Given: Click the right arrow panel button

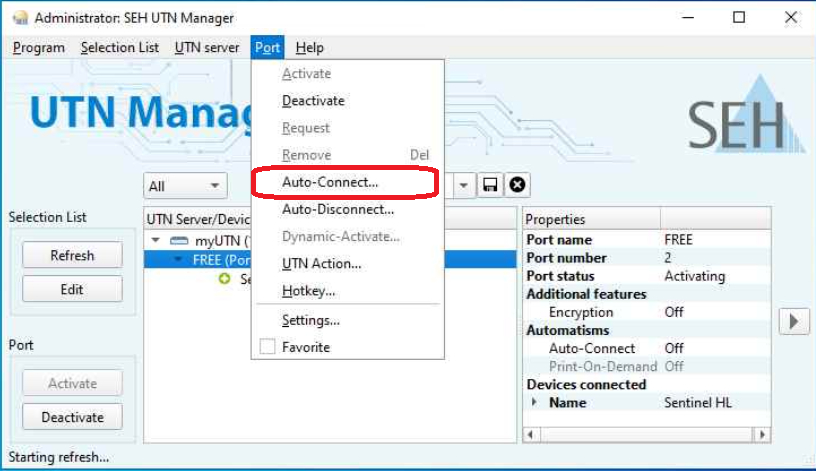Looking at the screenshot, I should coord(794,321).
